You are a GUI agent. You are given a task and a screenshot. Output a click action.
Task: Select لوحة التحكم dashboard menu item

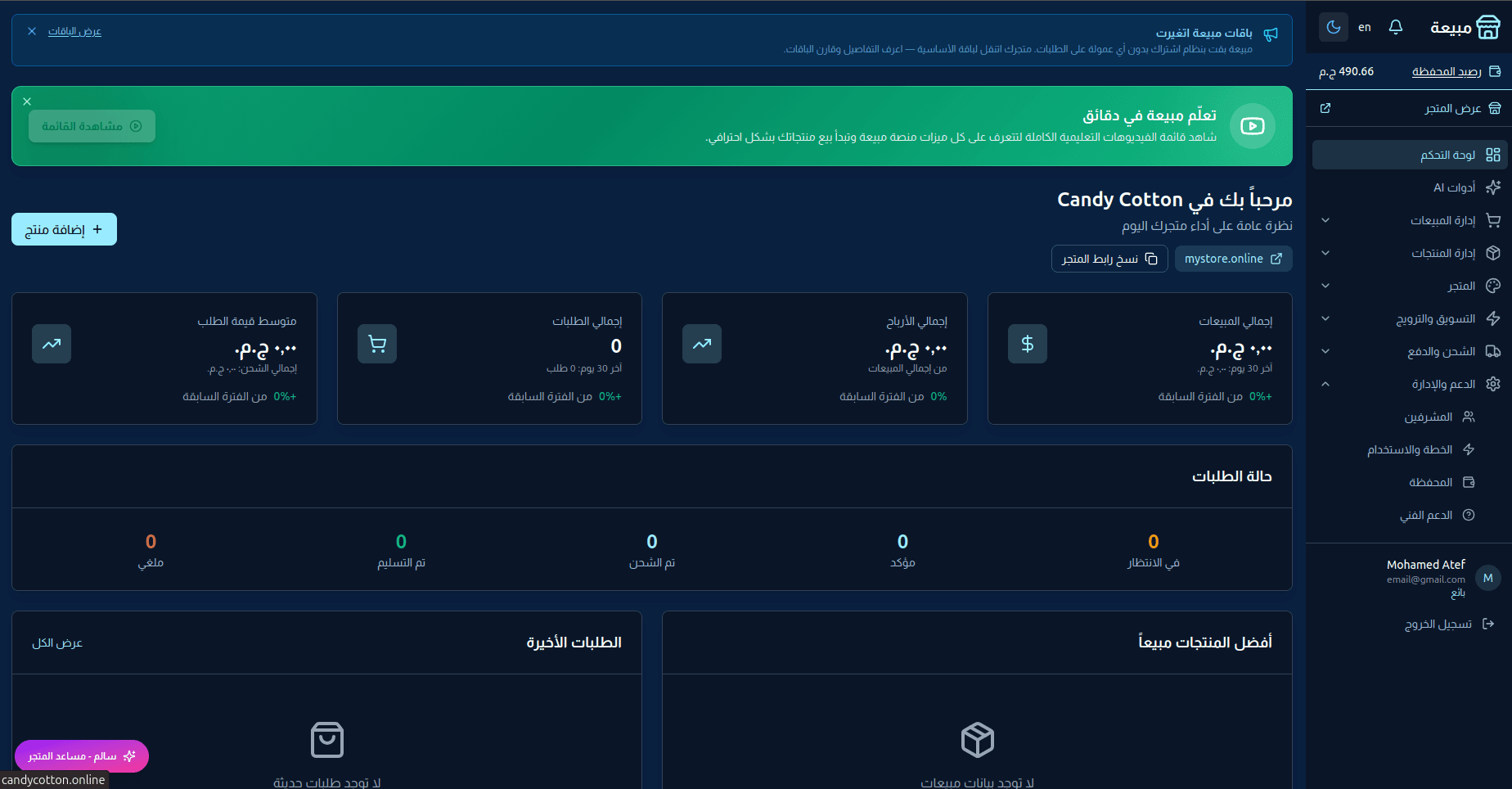click(1409, 155)
